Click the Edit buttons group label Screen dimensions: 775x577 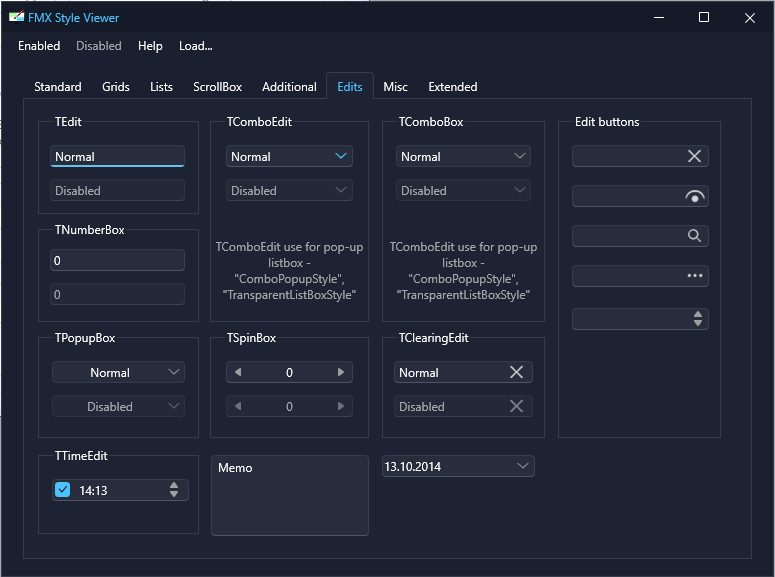pos(607,122)
